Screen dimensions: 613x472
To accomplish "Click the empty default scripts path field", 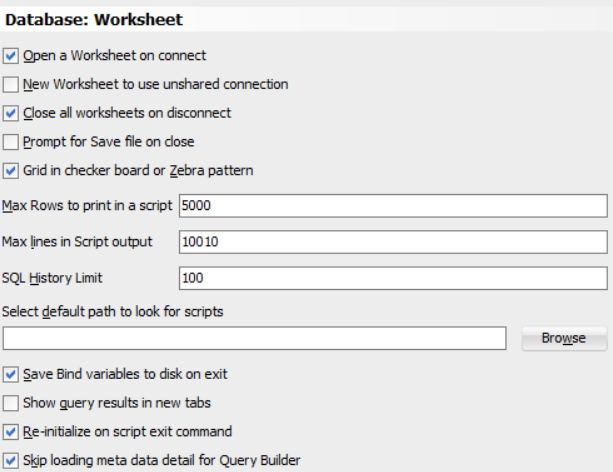I will [x=254, y=339].
